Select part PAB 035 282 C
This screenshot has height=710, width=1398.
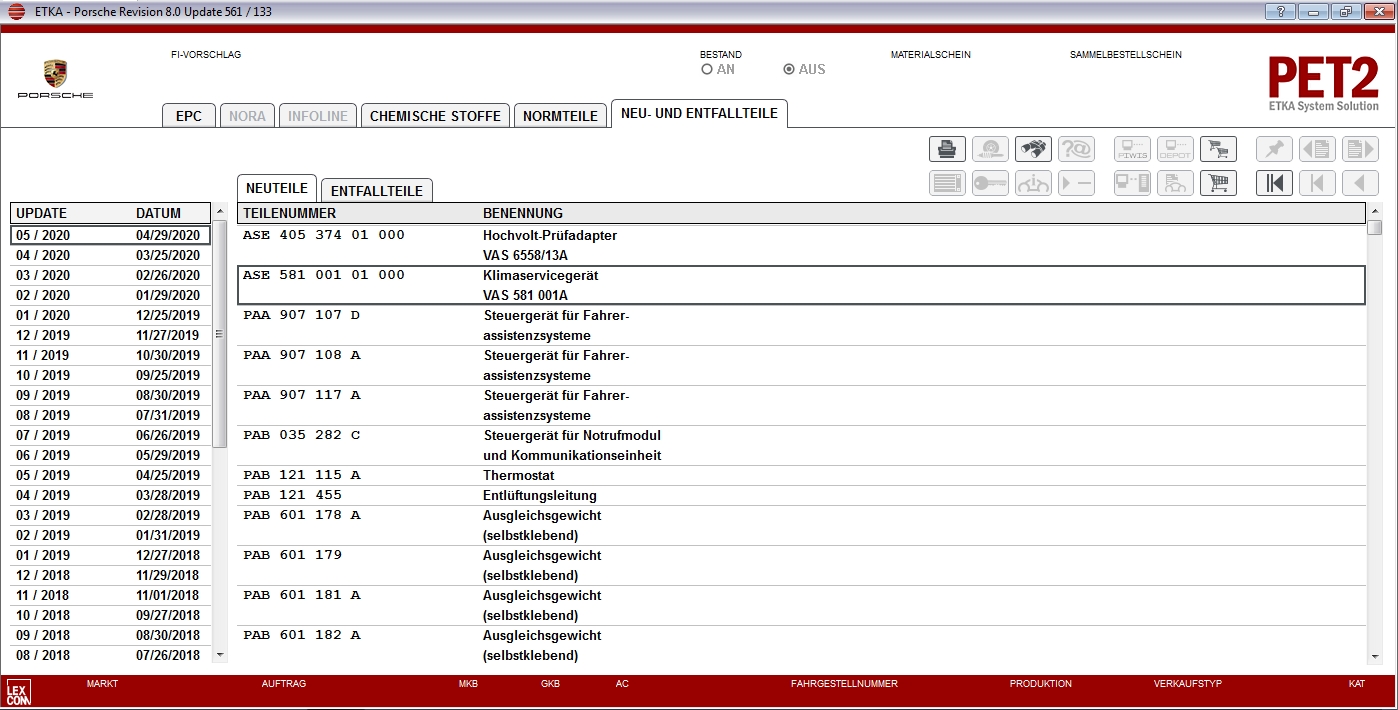pyautogui.click(x=801, y=445)
